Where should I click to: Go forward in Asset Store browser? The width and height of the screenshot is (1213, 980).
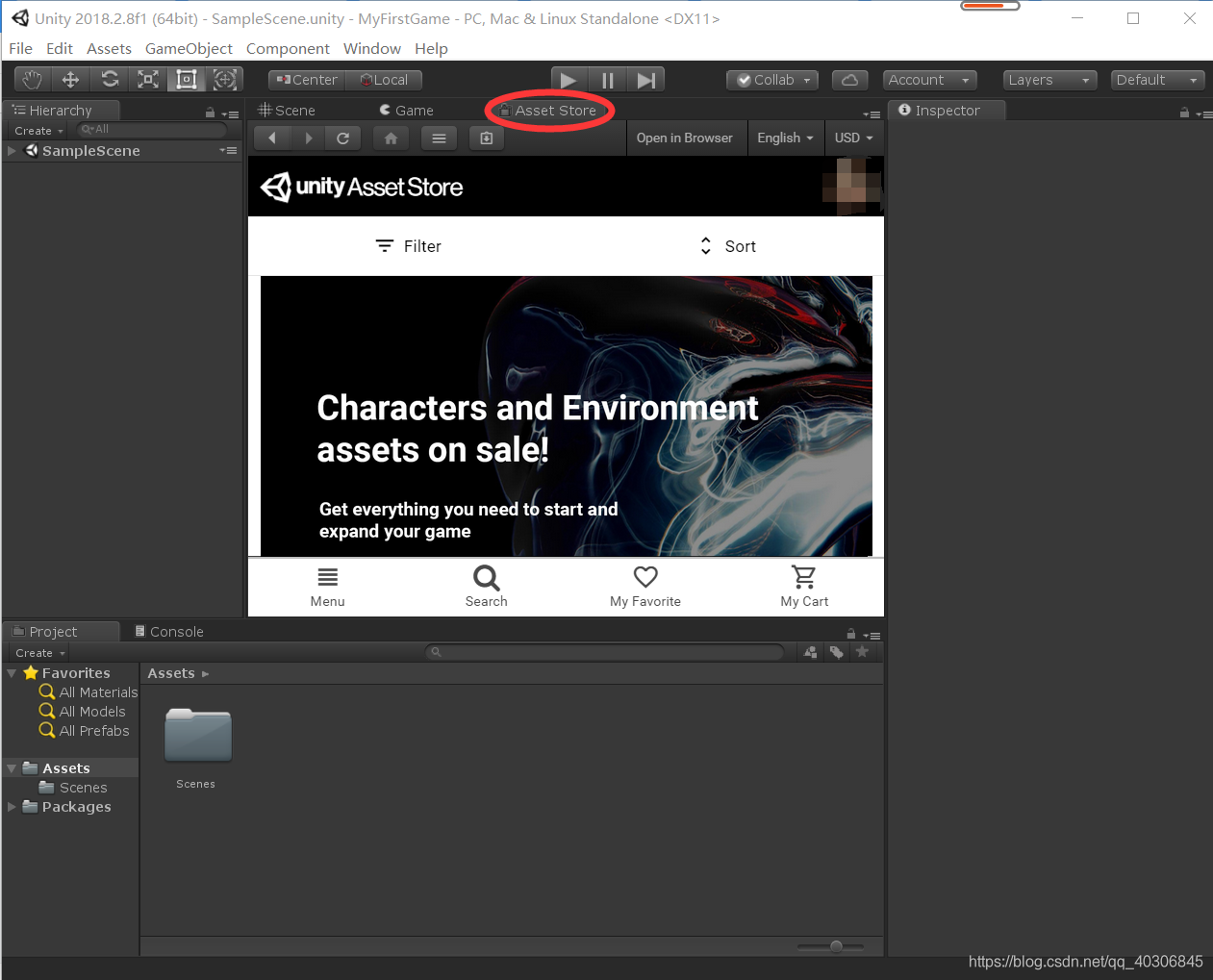coord(308,138)
